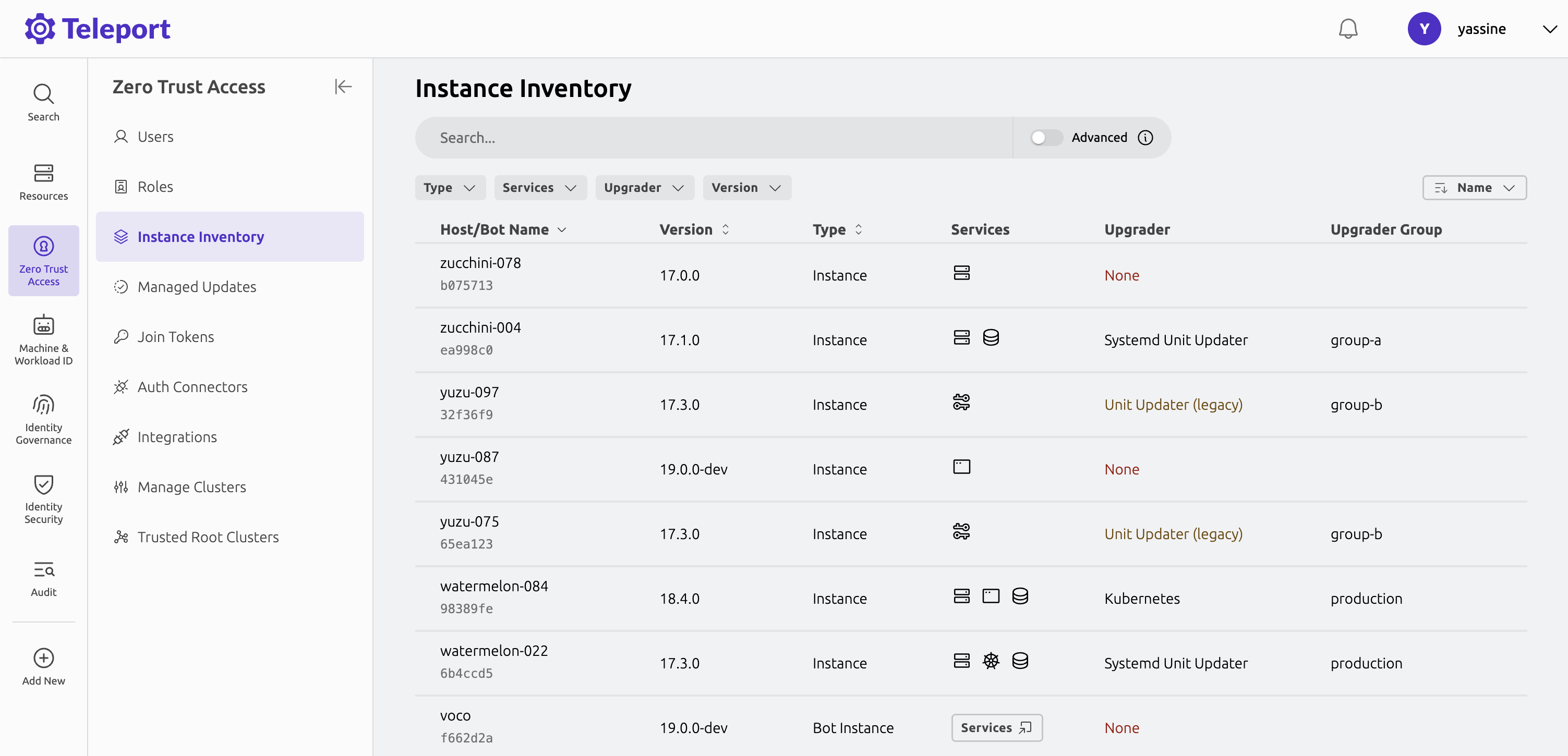Click the Kubernetes service icon on watermelon-022
This screenshot has width=1568, height=756.
tap(991, 661)
